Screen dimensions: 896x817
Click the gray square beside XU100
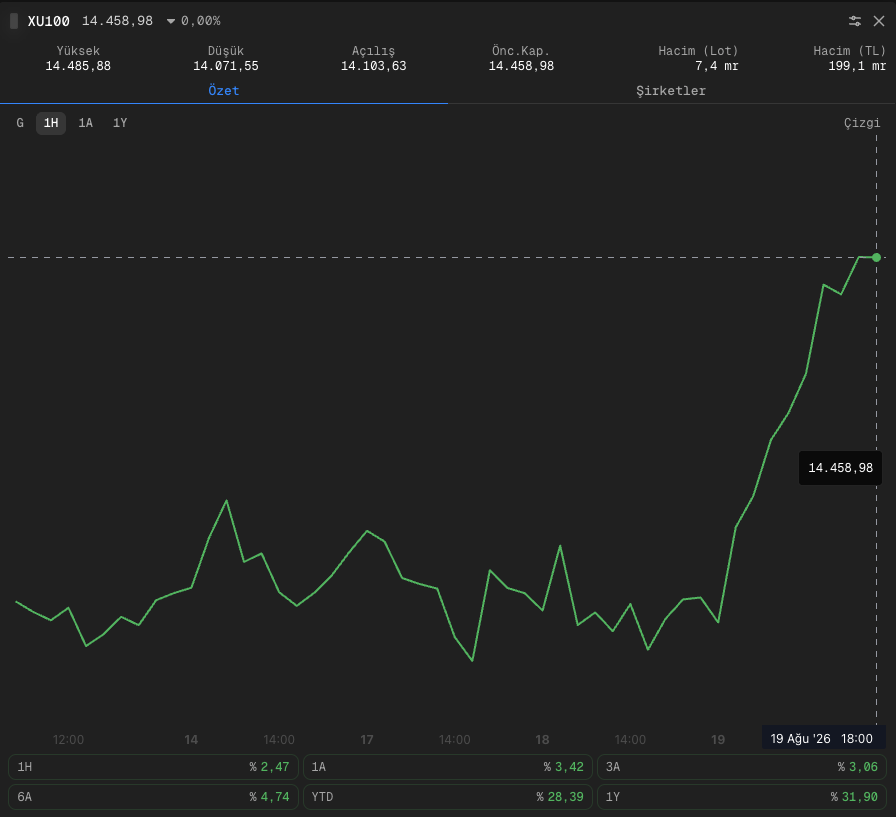tap(14, 21)
